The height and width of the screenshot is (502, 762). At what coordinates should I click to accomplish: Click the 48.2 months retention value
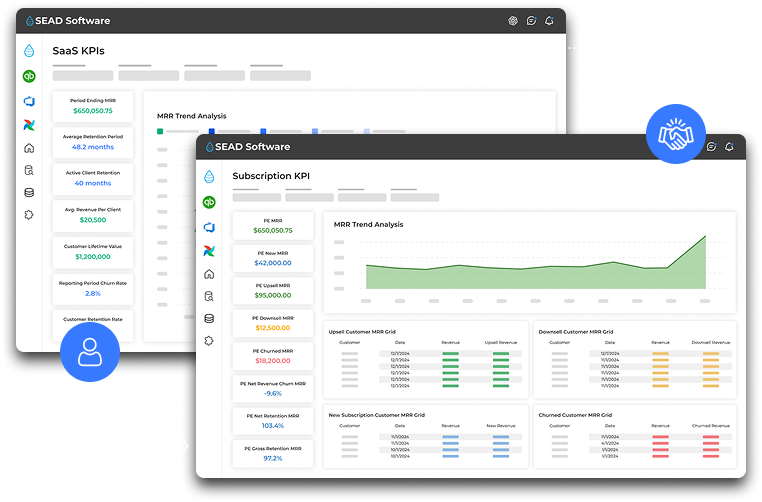pyautogui.click(x=93, y=147)
